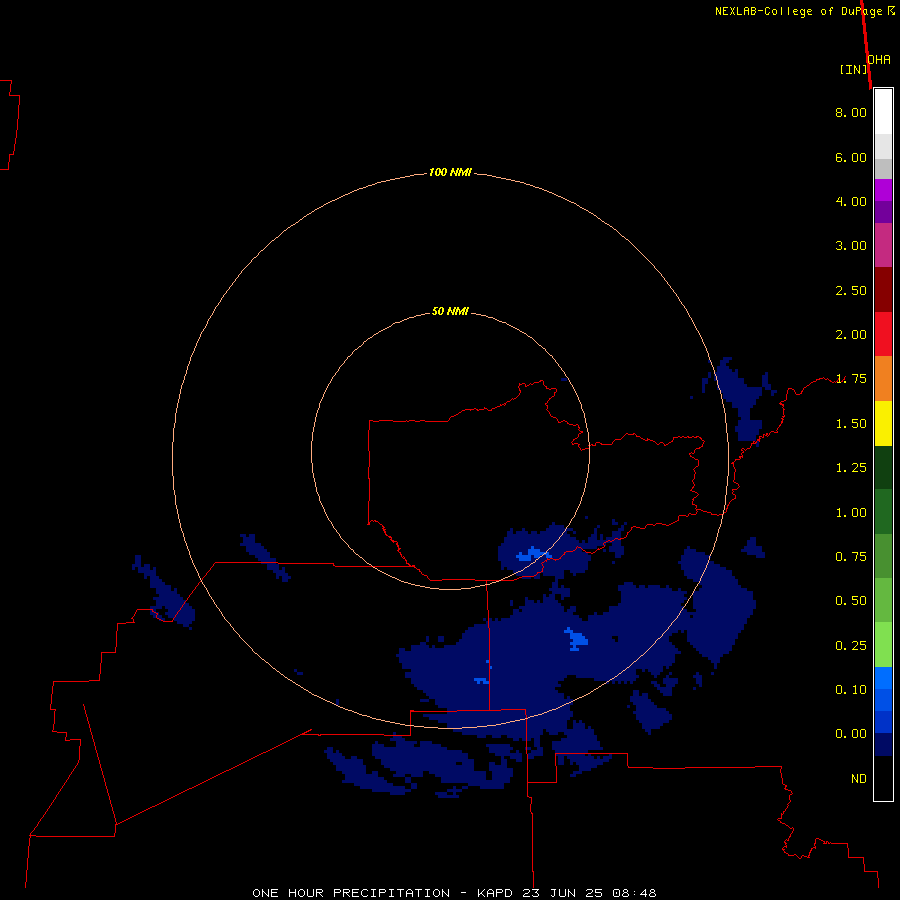The width and height of the screenshot is (900, 900).
Task: Click the KAPD station identifier in caption
Action: 495,893
